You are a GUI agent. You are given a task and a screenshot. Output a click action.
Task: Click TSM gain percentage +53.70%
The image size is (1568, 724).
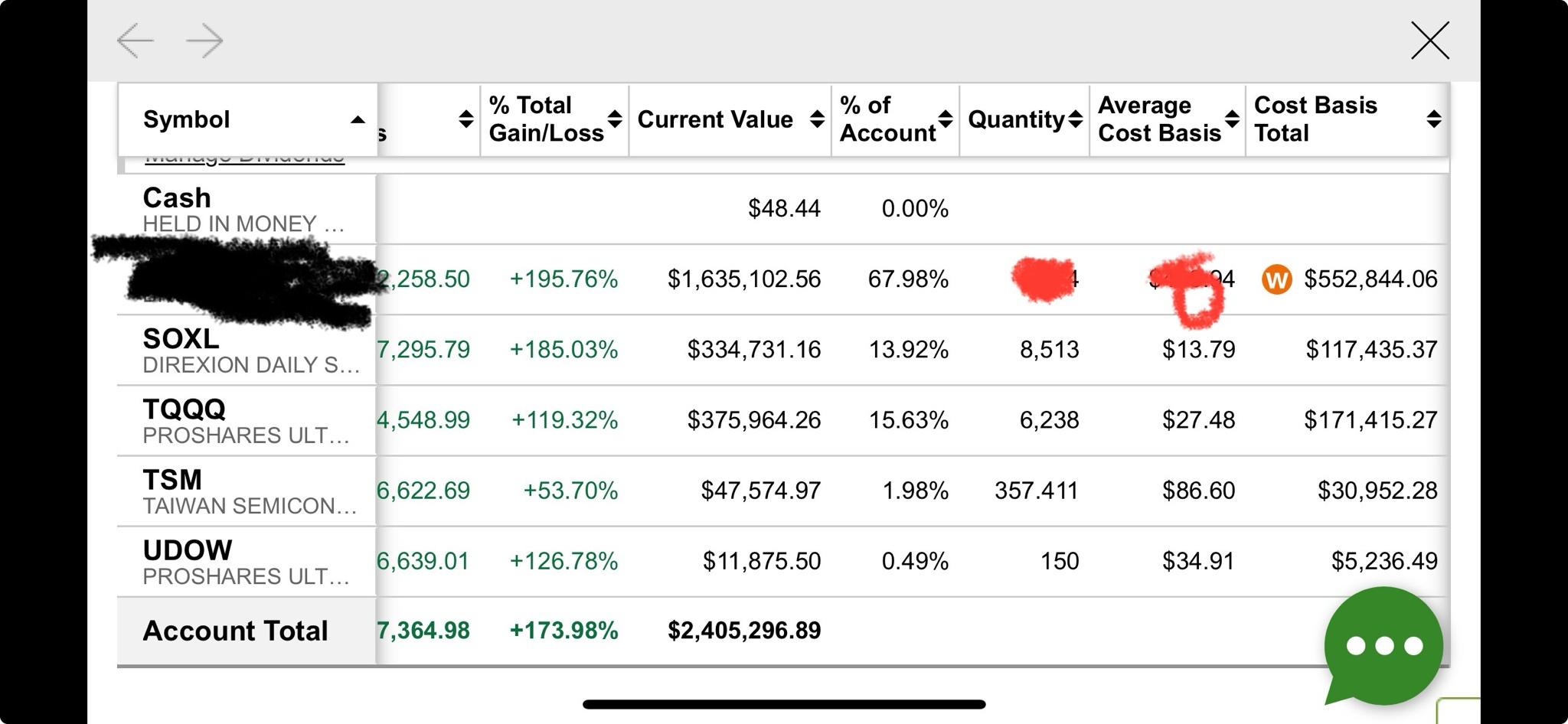point(570,491)
